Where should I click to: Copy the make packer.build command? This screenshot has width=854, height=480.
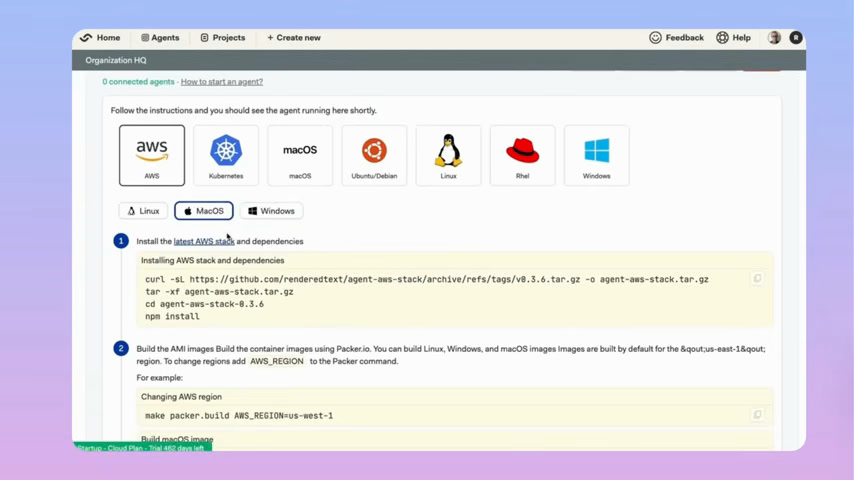pos(757,415)
